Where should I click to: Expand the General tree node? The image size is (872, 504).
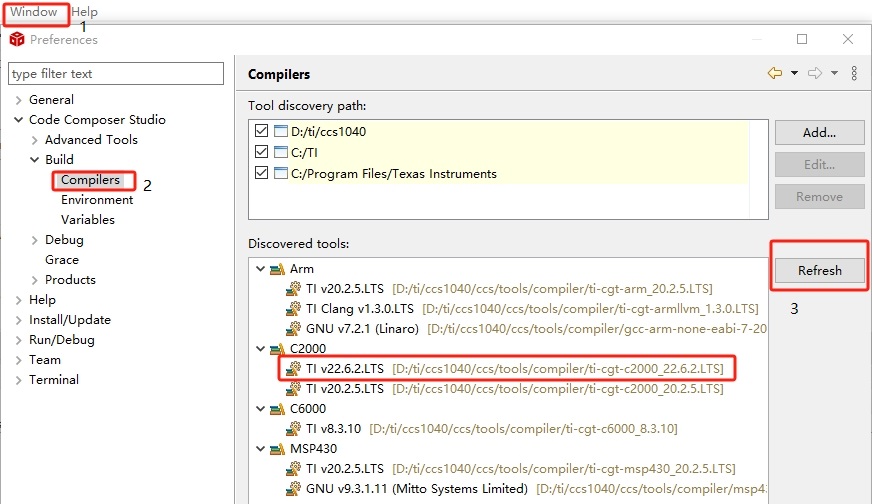click(18, 100)
